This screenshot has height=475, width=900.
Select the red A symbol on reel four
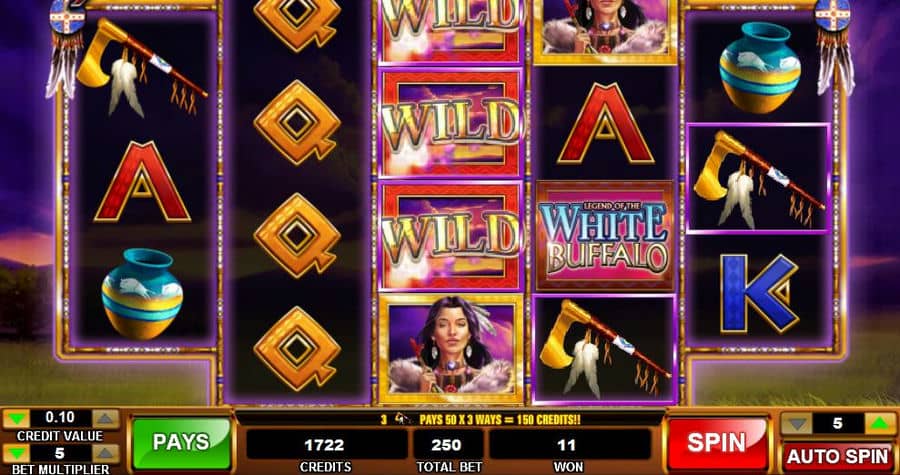pyautogui.click(x=605, y=123)
